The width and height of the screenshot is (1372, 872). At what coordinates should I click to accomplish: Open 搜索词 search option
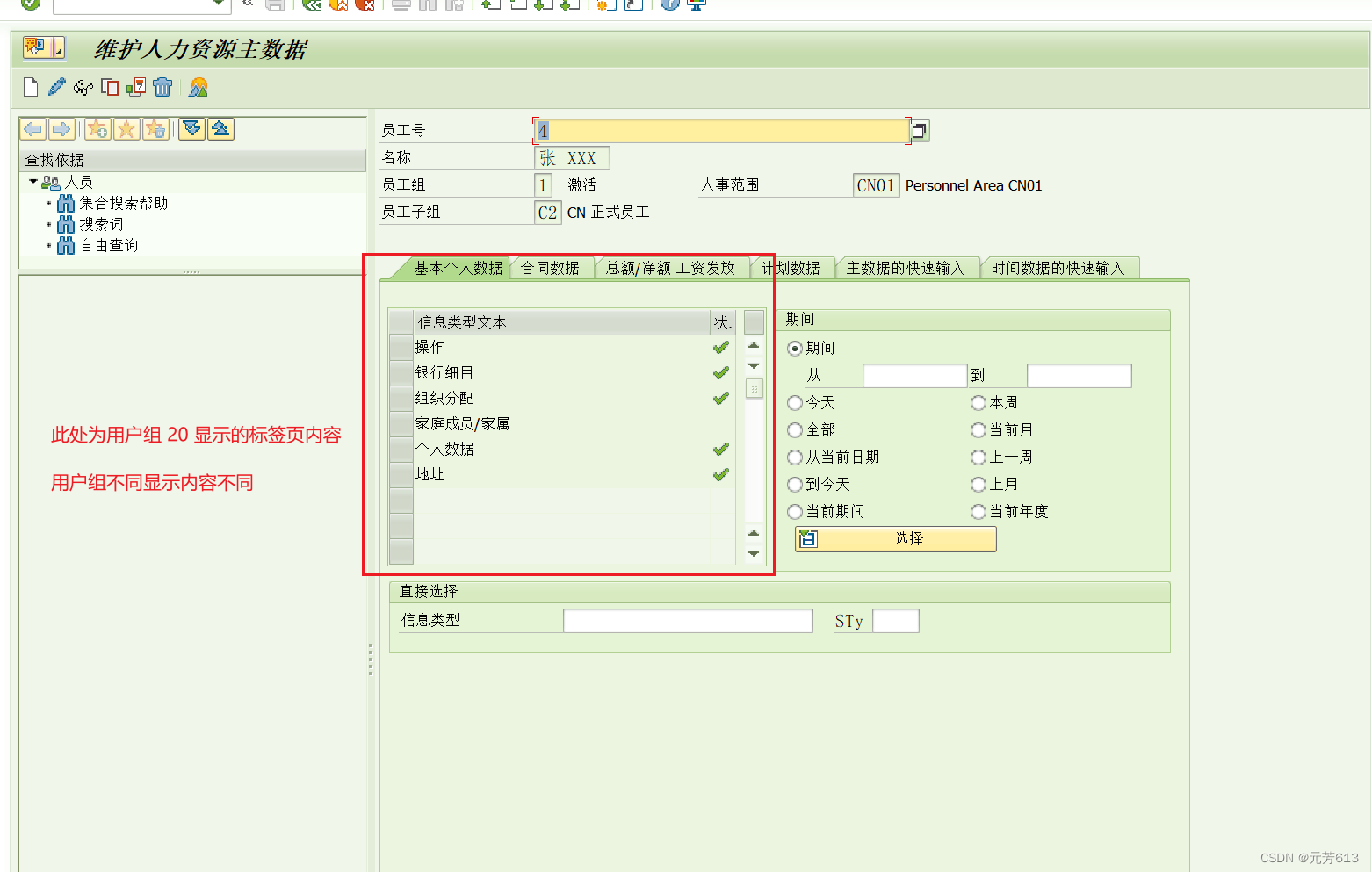102,224
